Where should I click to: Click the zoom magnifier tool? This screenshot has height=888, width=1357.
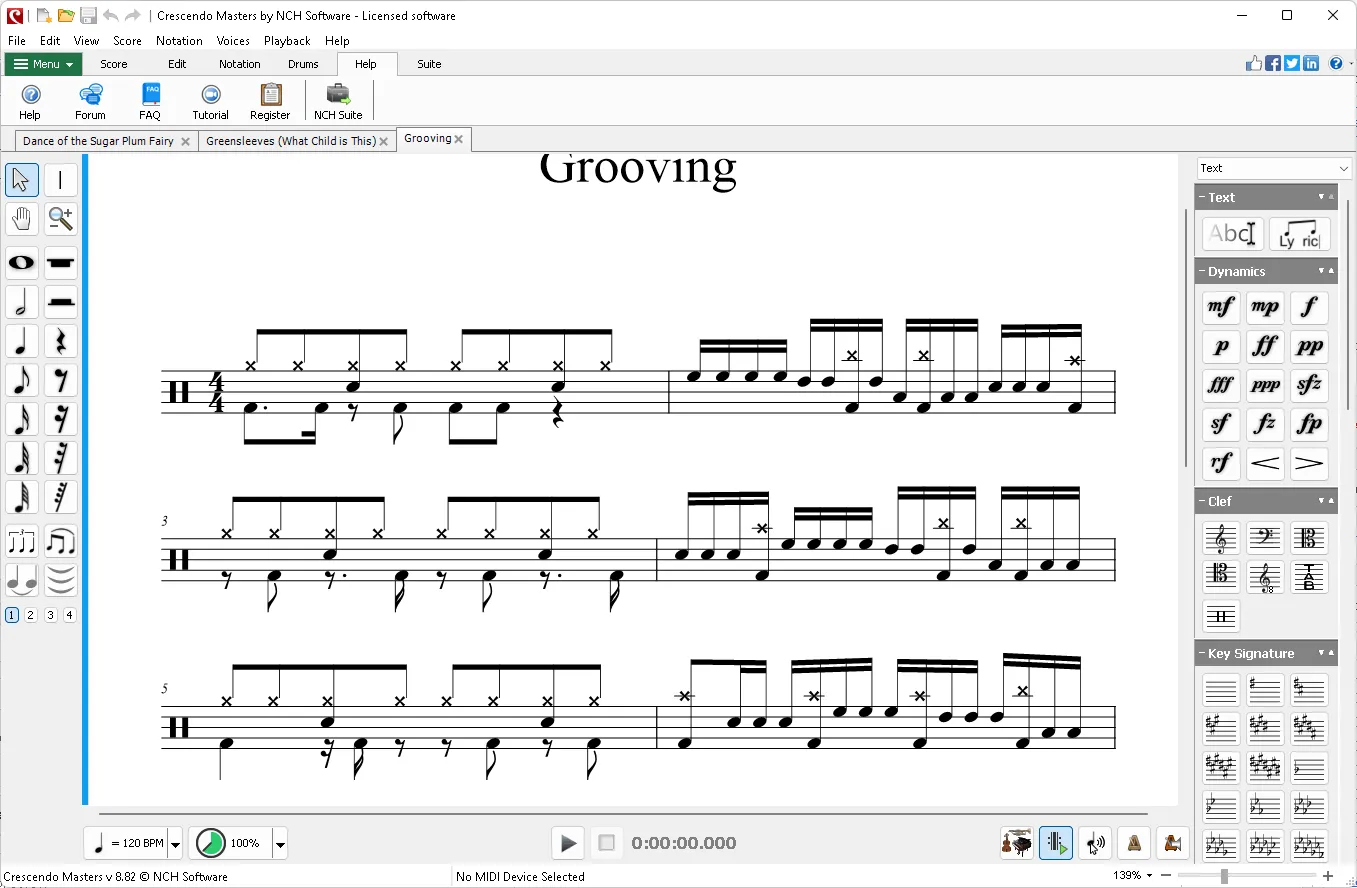61,218
